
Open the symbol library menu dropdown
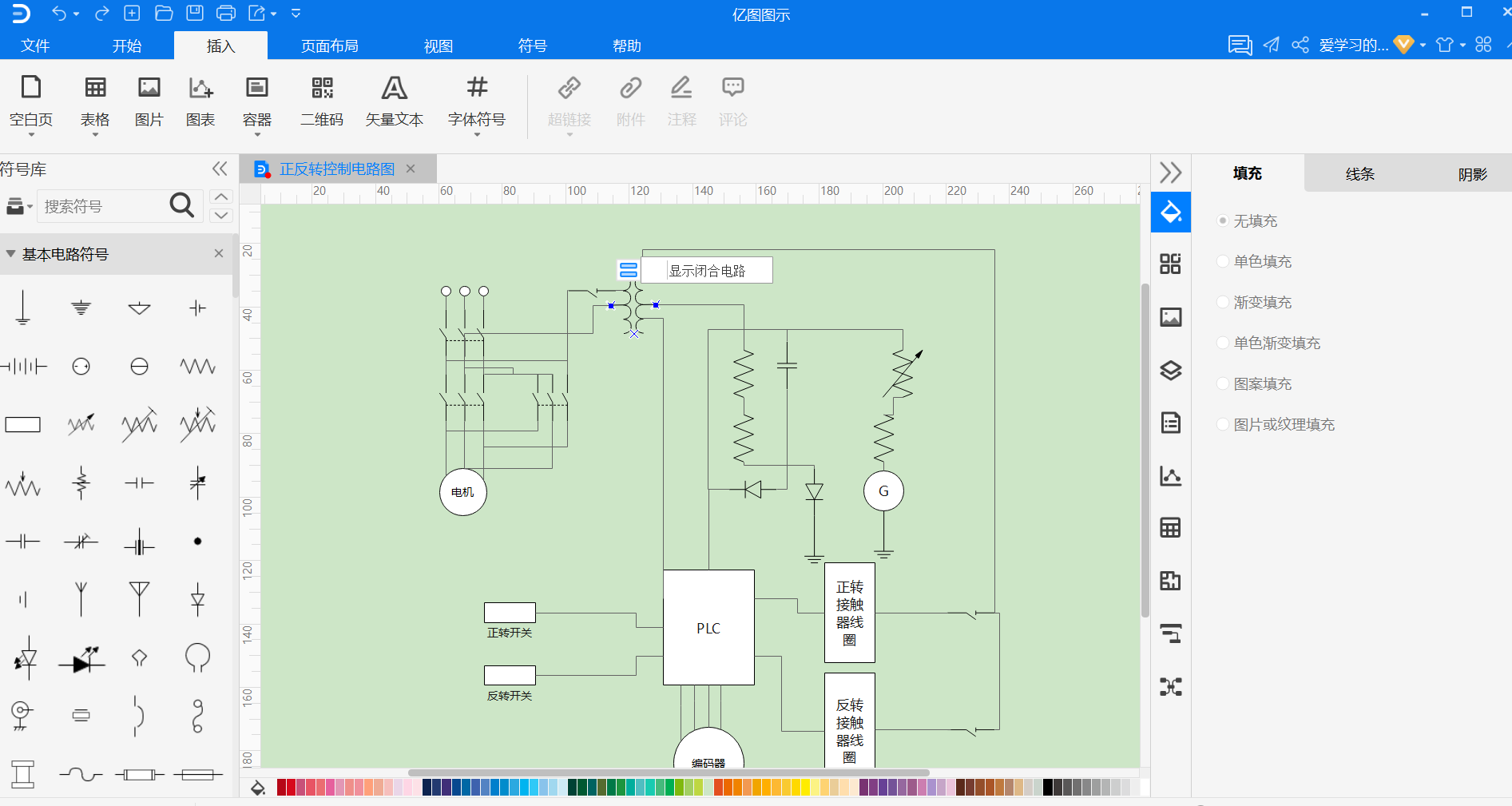[x=19, y=206]
